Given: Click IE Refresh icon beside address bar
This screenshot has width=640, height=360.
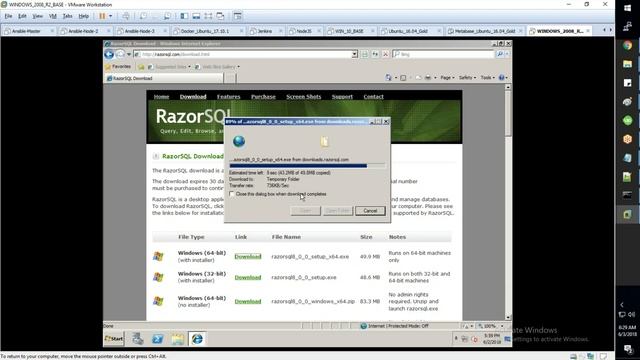Looking at the screenshot, I should coord(375,54).
